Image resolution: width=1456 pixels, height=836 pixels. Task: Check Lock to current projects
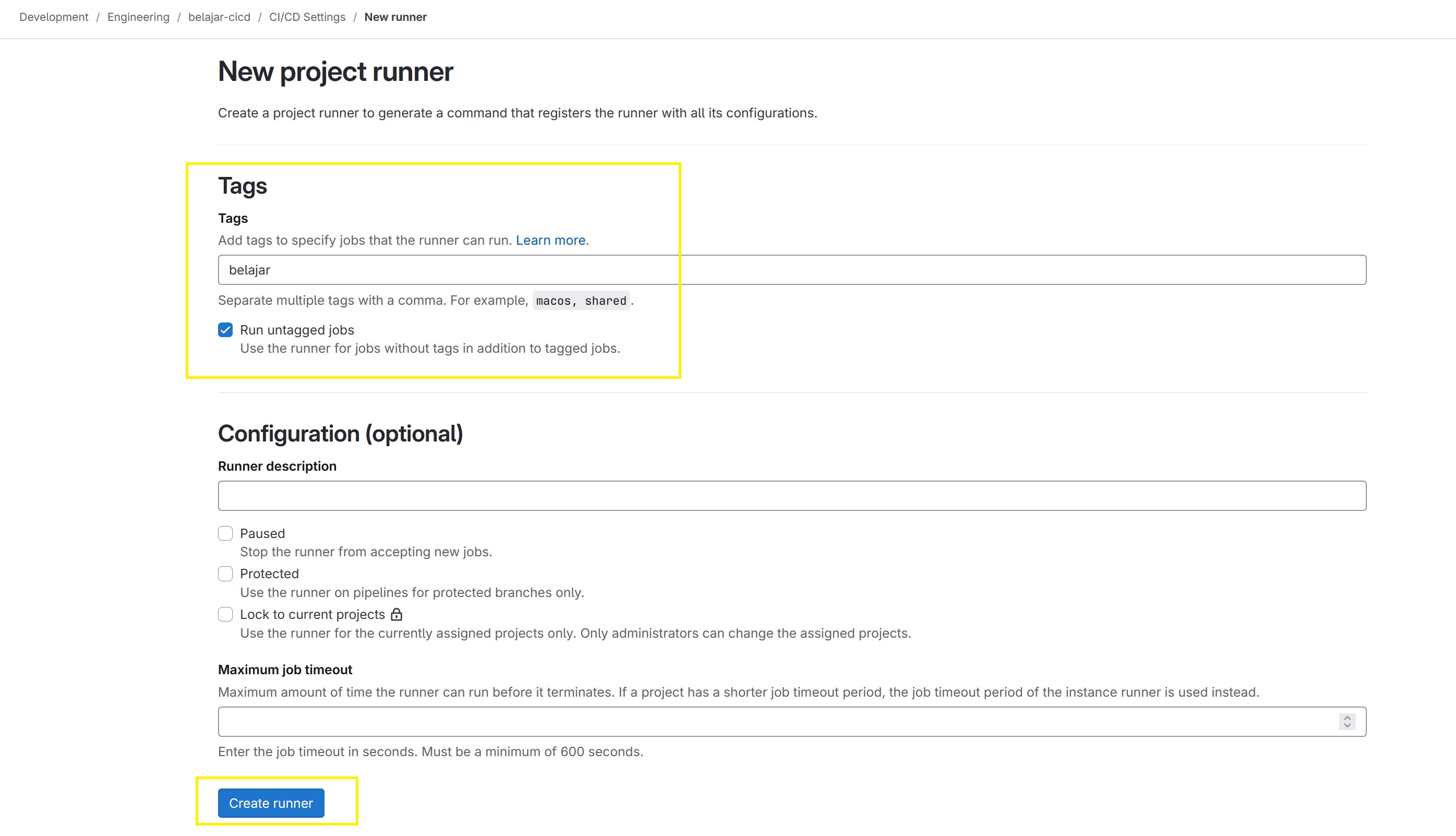[225, 614]
